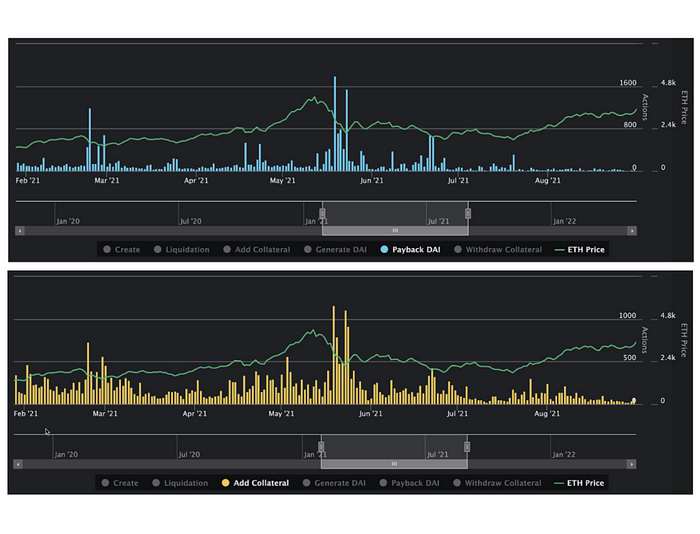Viewport: 700px width, 534px height.
Task: Hide Payback DAI series in top chart
Action: [x=410, y=250]
